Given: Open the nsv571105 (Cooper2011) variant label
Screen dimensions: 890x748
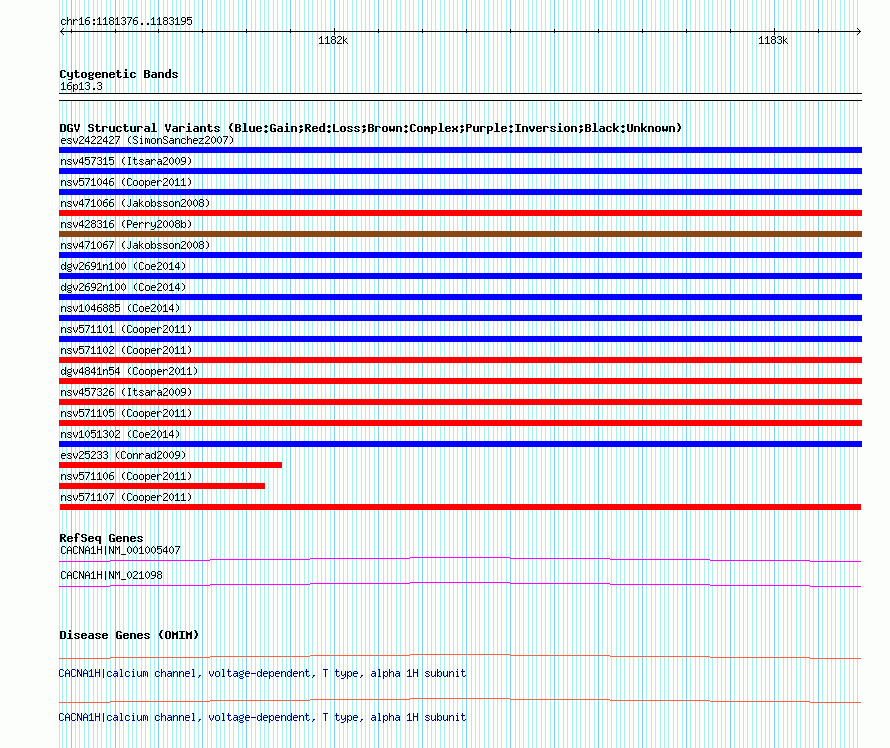Looking at the screenshot, I should [126, 413].
